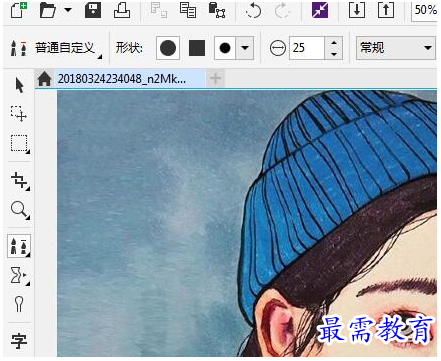Expand the nib shape dropdown arrow
This screenshot has width=441, height=361.
pos(245,48)
